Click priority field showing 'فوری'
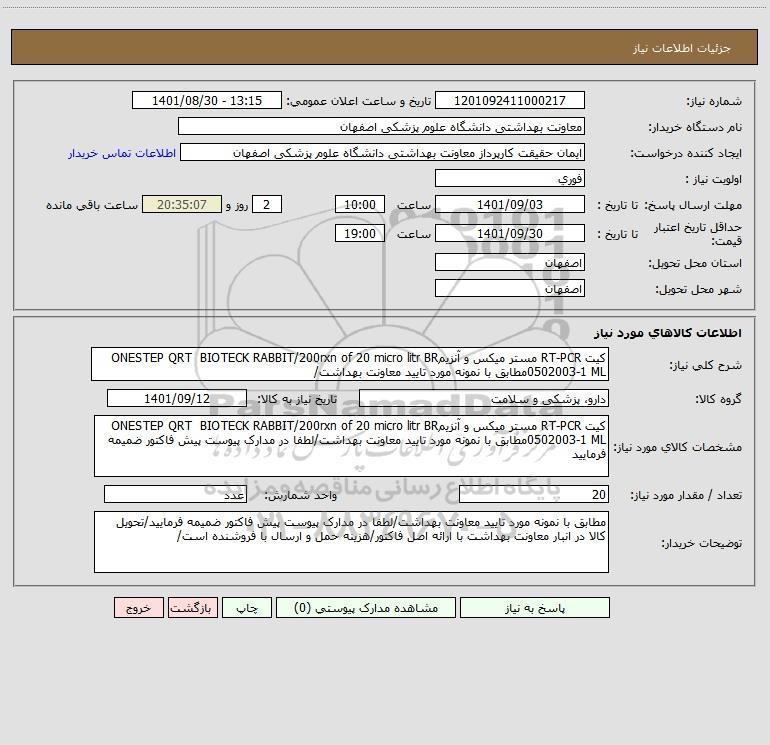Viewport: 770px width, 745px height. (510, 178)
